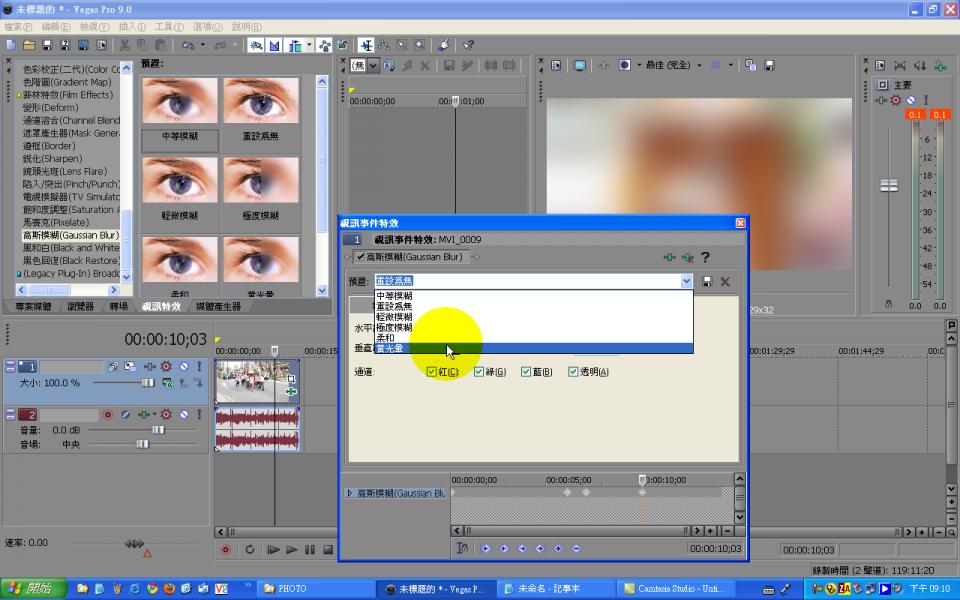Toggle the 綠(G) green channel checkbox
This screenshot has width=960, height=600.
(479, 372)
